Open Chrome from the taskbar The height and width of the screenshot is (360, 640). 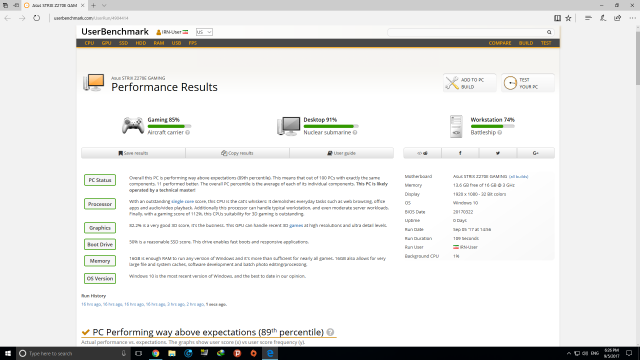pos(156,353)
